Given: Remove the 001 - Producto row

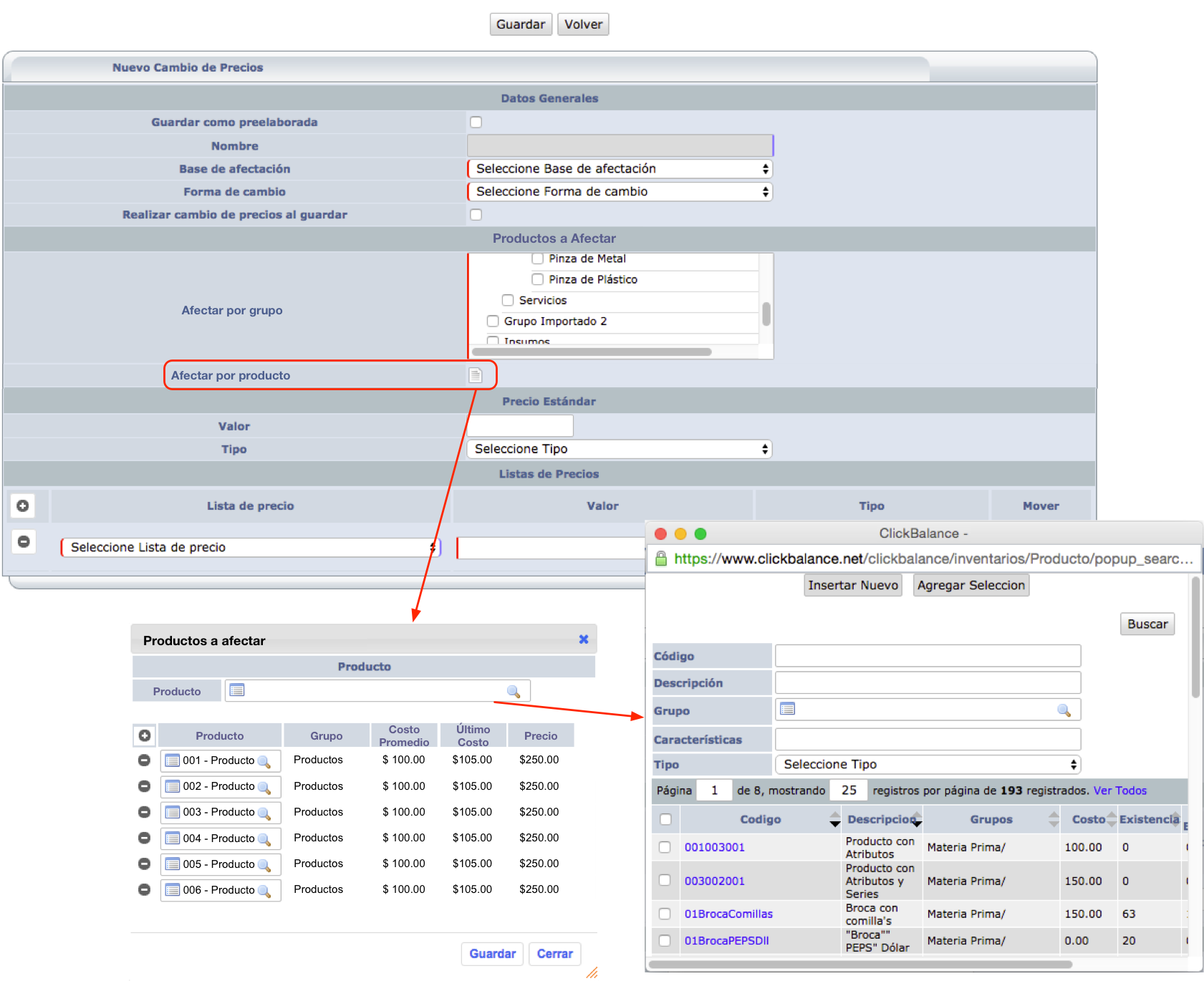Looking at the screenshot, I should point(144,760).
